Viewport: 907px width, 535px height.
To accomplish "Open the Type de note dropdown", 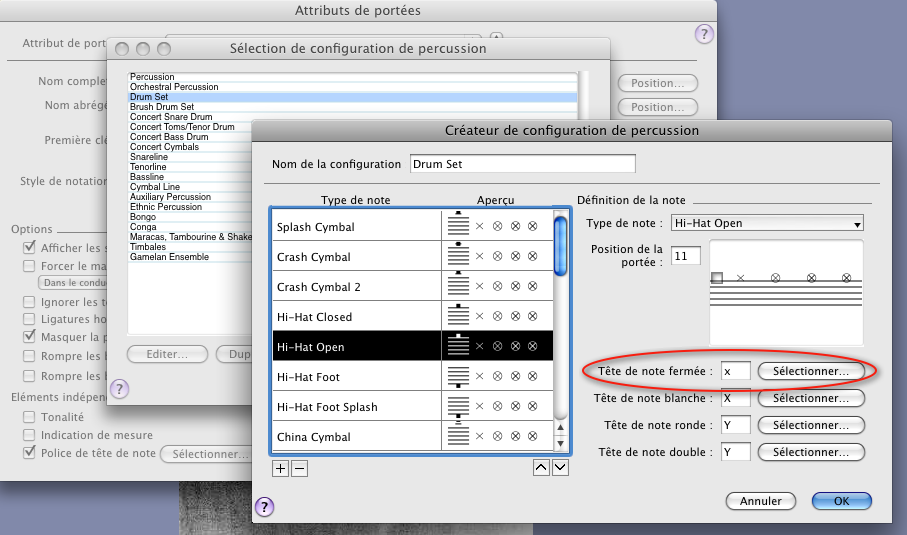I will [767, 223].
